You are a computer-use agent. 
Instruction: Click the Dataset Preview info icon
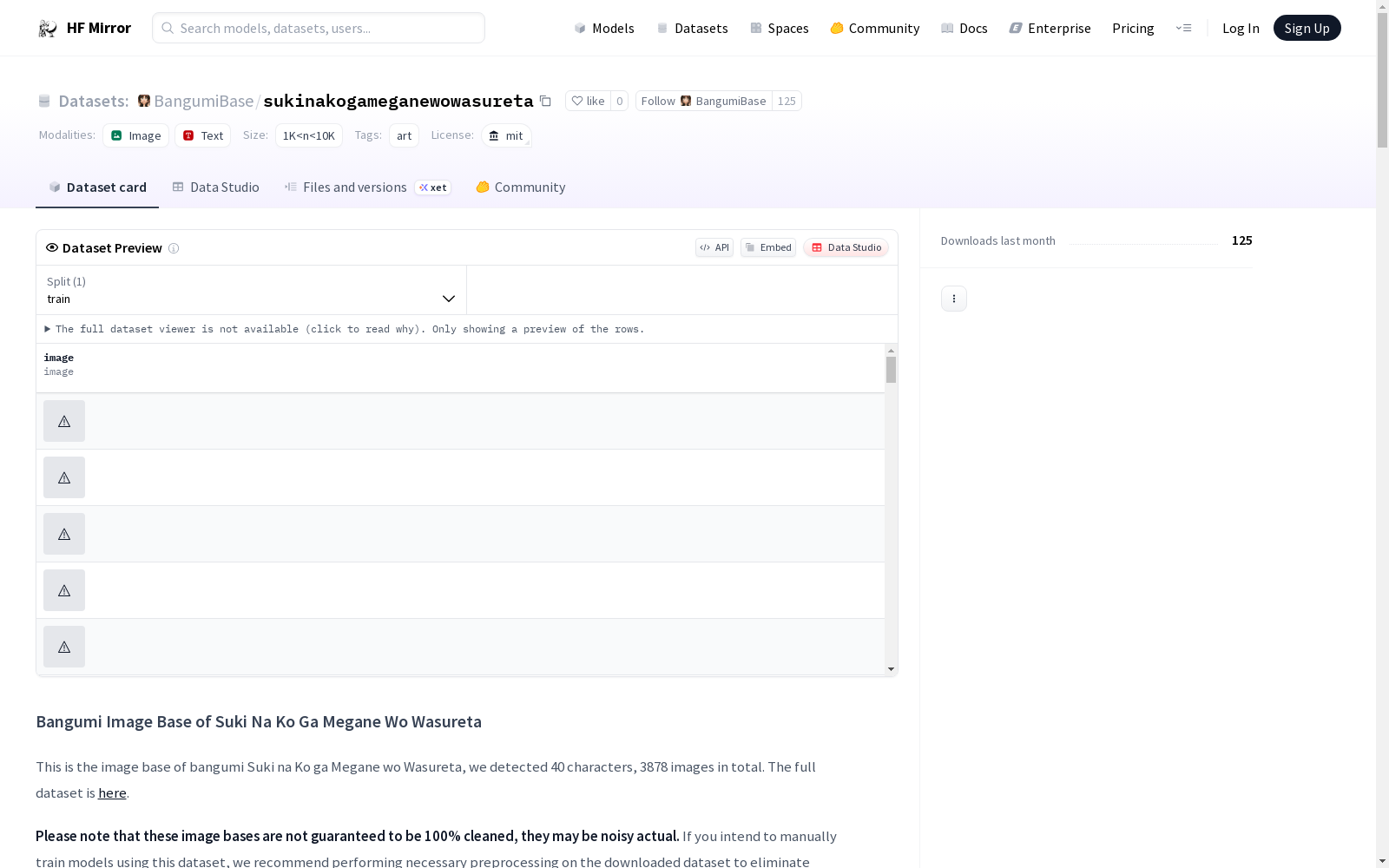click(x=174, y=248)
